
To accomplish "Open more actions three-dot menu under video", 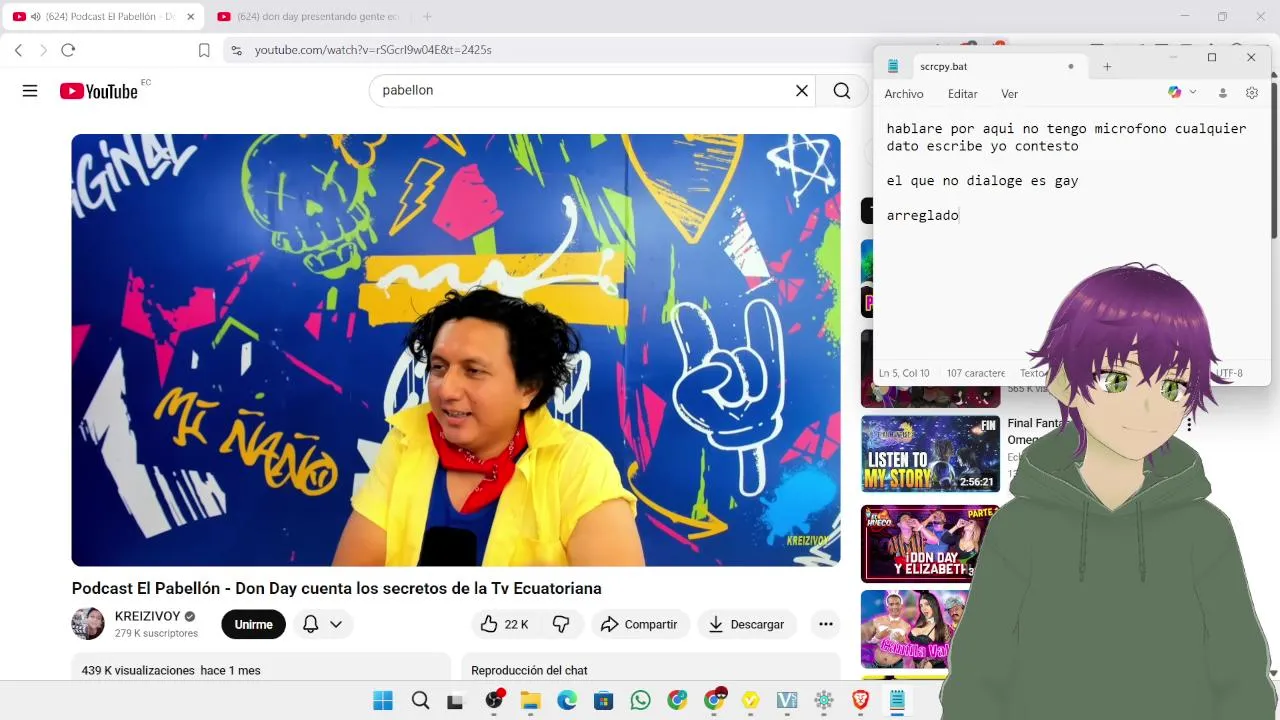I will point(826,625).
